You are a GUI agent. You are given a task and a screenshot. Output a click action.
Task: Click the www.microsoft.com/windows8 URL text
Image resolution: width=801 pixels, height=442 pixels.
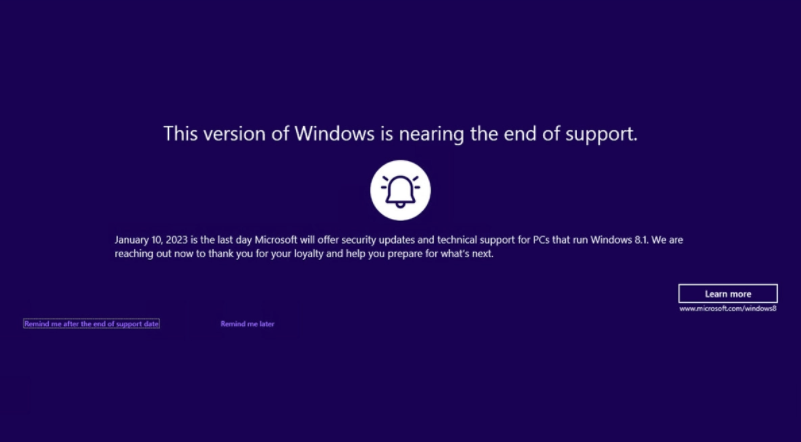[728, 309]
